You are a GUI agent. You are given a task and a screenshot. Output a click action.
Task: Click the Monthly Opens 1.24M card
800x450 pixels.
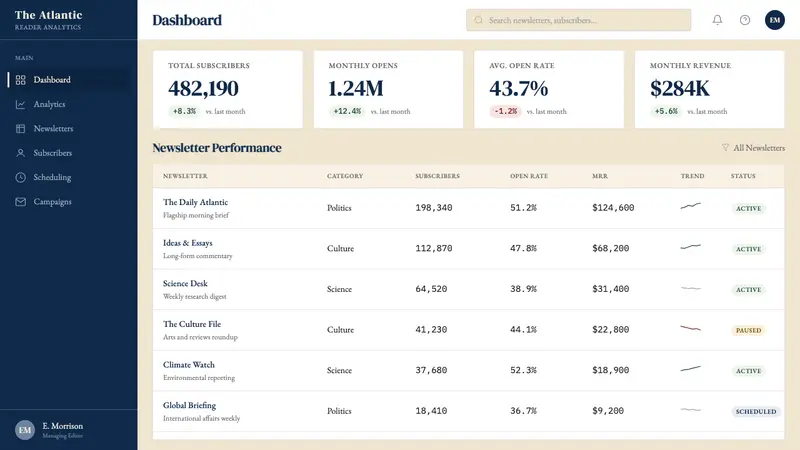pyautogui.click(x=388, y=89)
